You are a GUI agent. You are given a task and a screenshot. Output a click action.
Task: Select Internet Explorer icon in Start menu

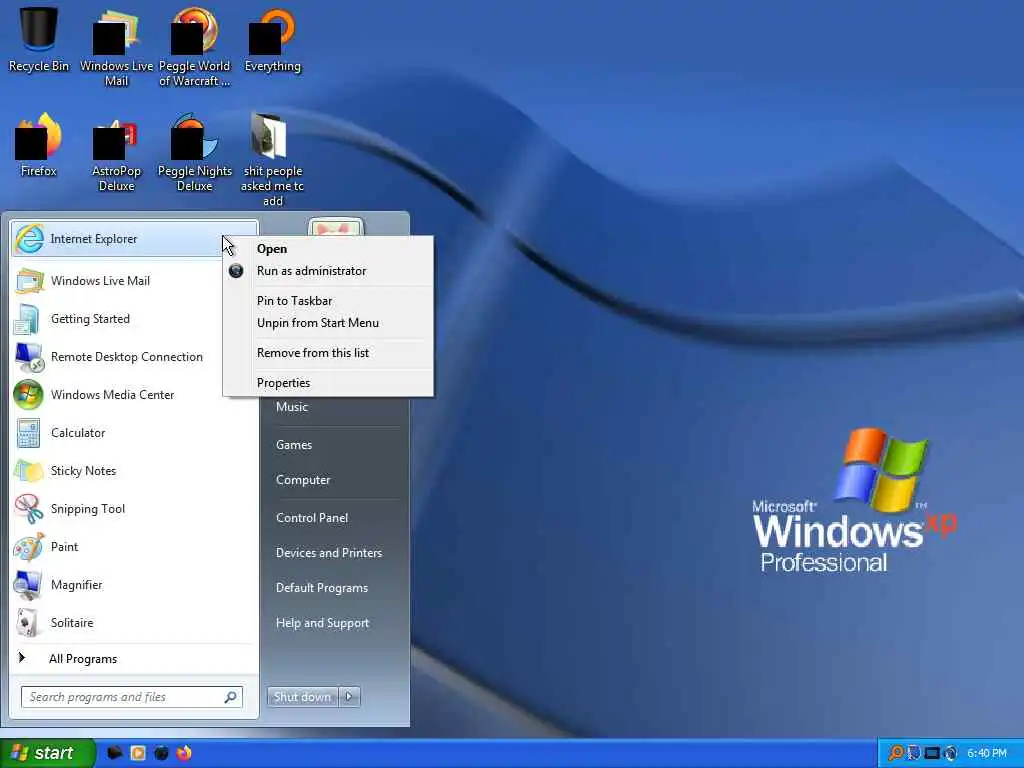pos(29,239)
